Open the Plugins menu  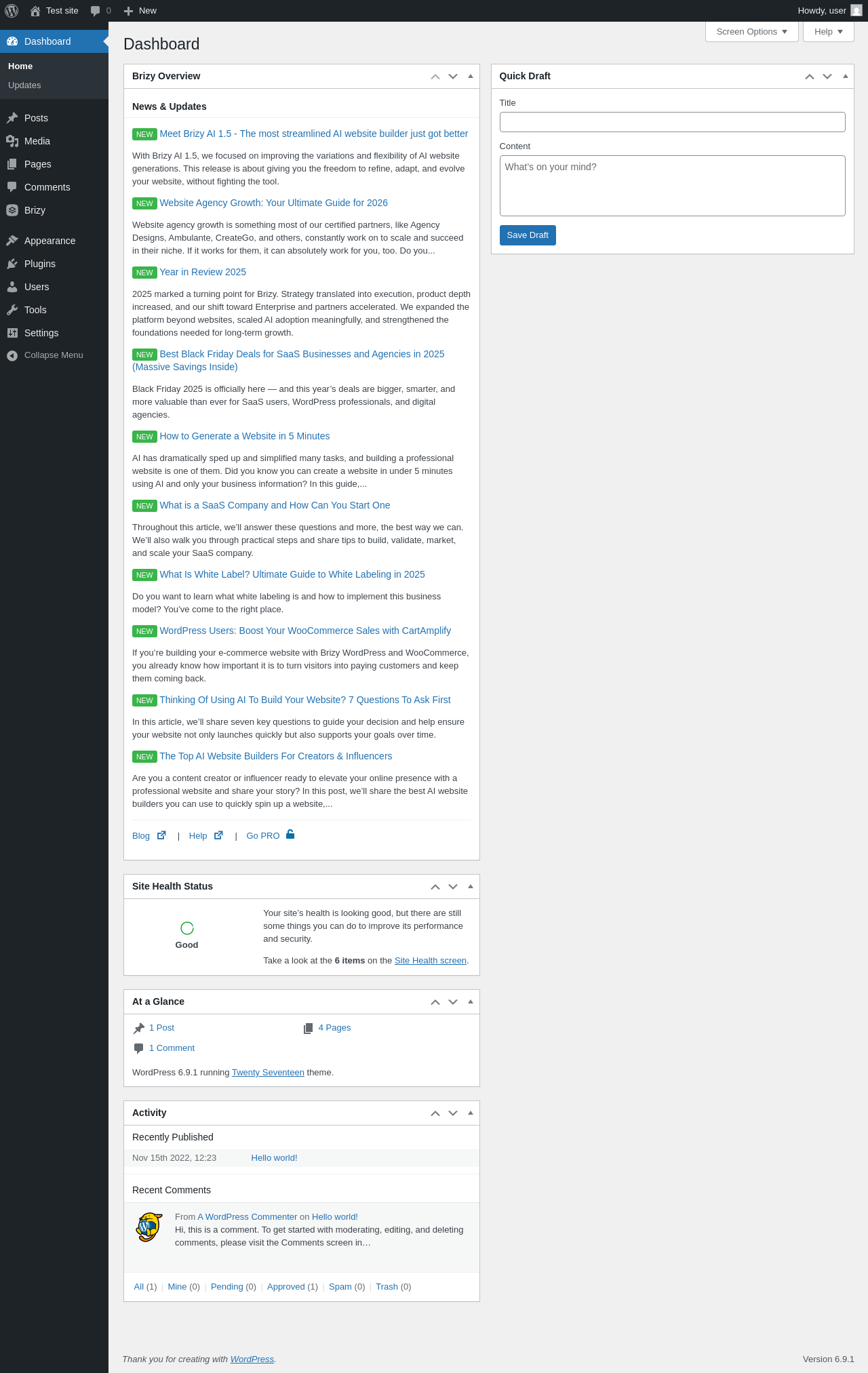[54, 264]
